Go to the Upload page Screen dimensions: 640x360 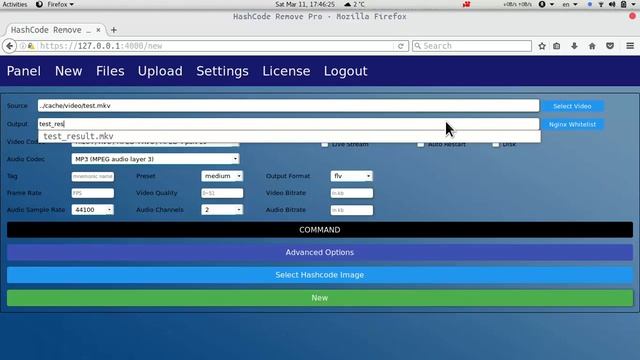coord(160,71)
